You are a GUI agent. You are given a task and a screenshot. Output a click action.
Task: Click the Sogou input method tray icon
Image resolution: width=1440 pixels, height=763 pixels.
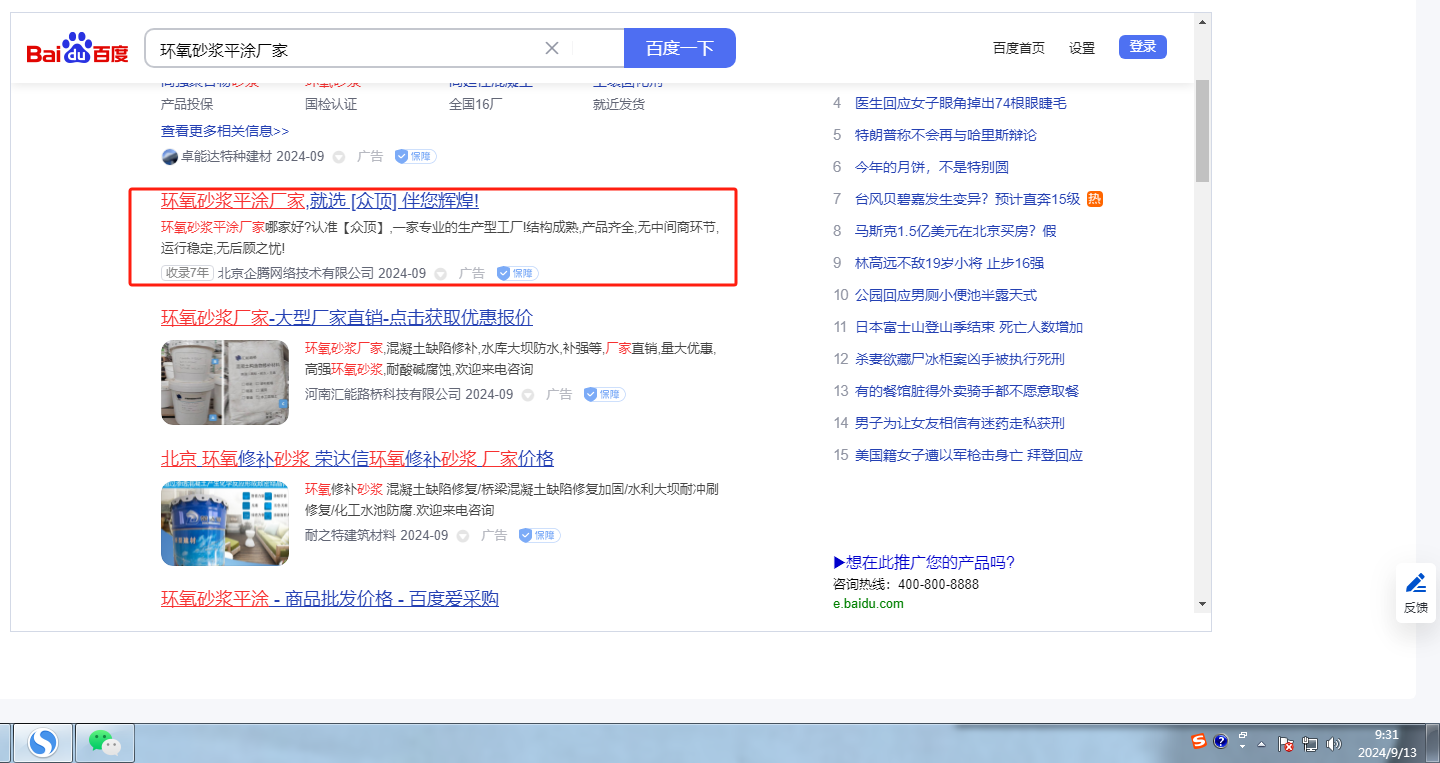(1198, 742)
